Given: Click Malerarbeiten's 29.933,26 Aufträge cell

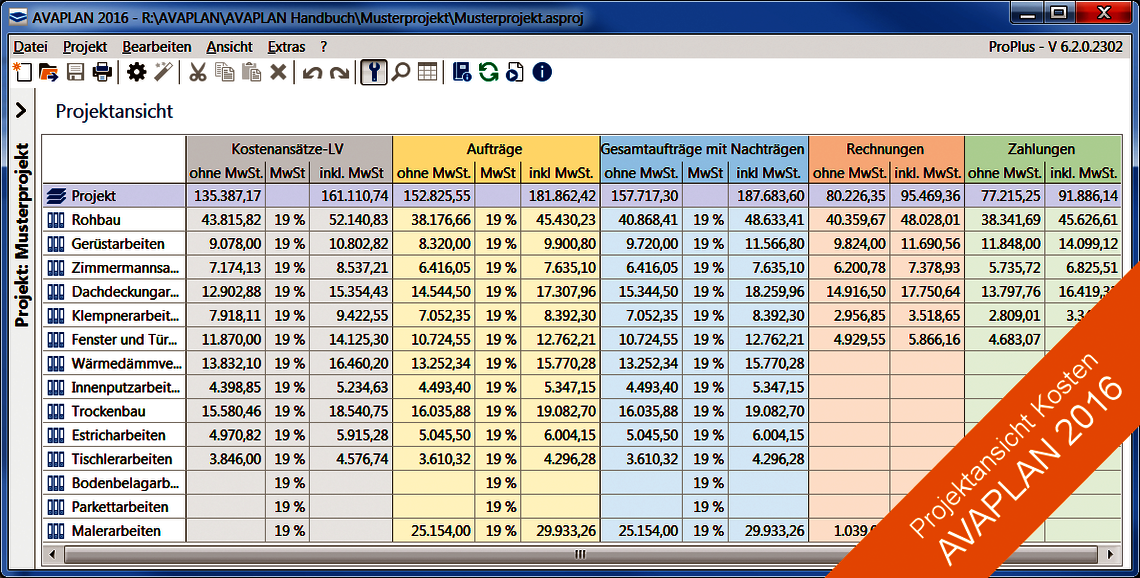Looking at the screenshot, I should (x=560, y=531).
